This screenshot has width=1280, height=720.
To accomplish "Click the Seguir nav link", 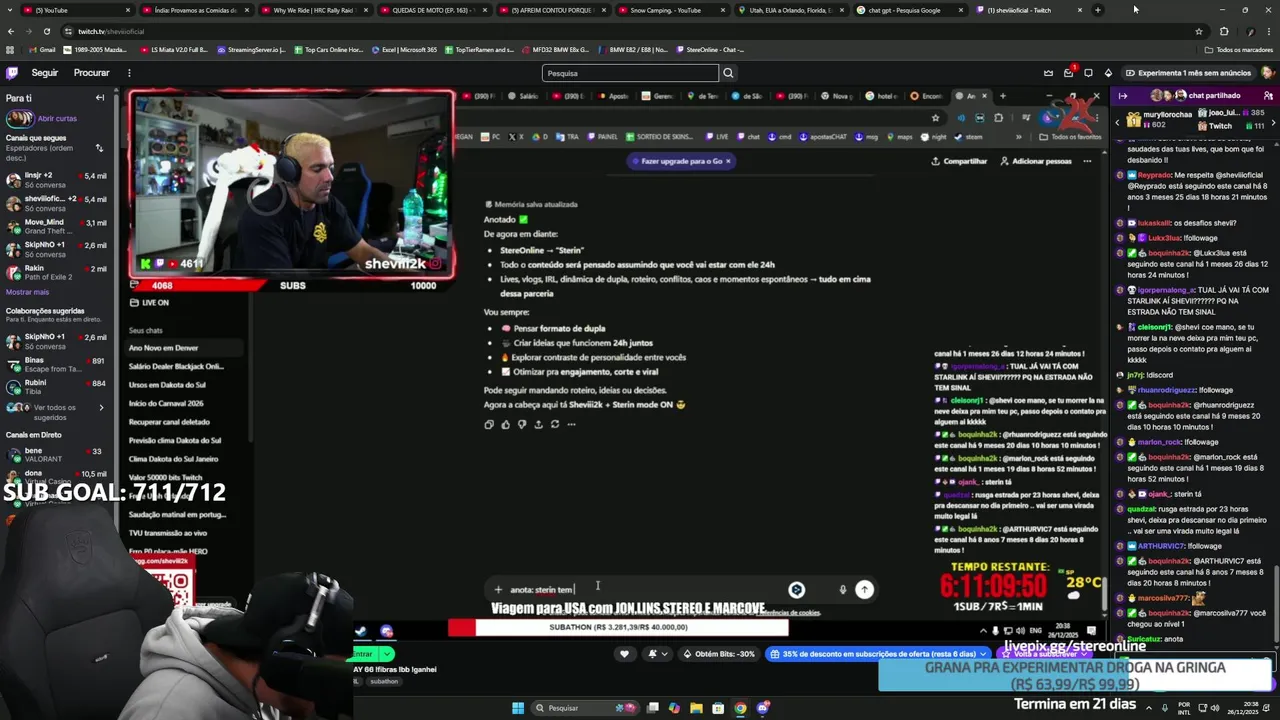I will [45, 73].
